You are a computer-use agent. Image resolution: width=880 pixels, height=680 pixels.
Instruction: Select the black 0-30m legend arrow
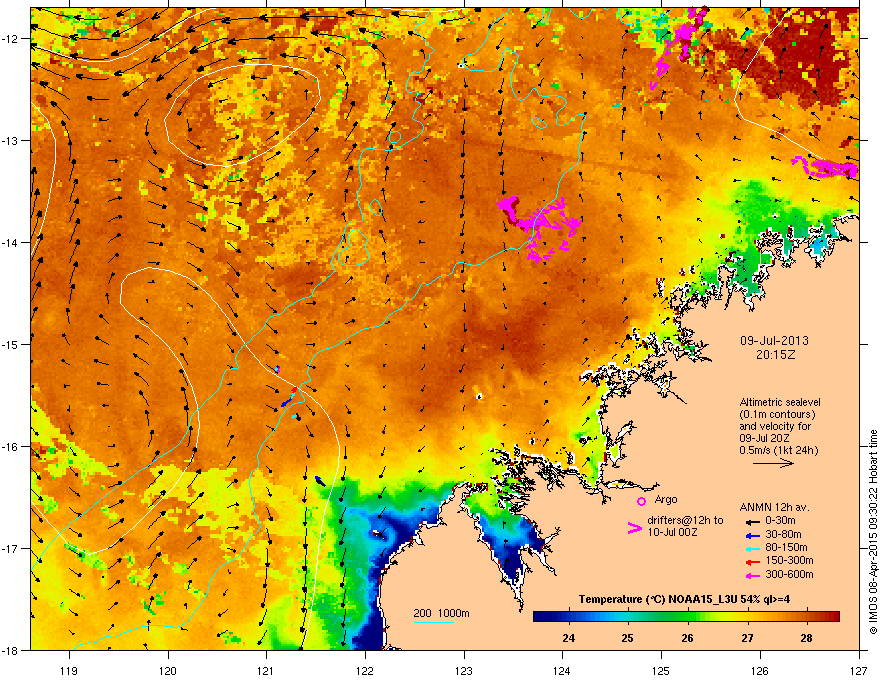[x=752, y=521]
